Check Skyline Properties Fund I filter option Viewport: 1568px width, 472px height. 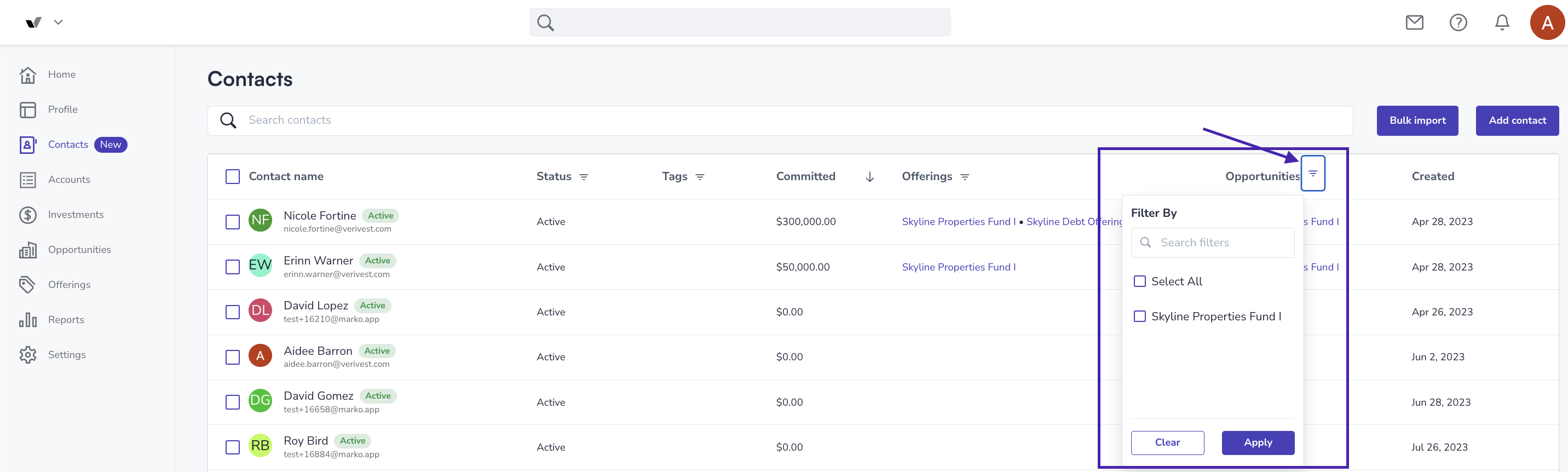(x=1139, y=316)
